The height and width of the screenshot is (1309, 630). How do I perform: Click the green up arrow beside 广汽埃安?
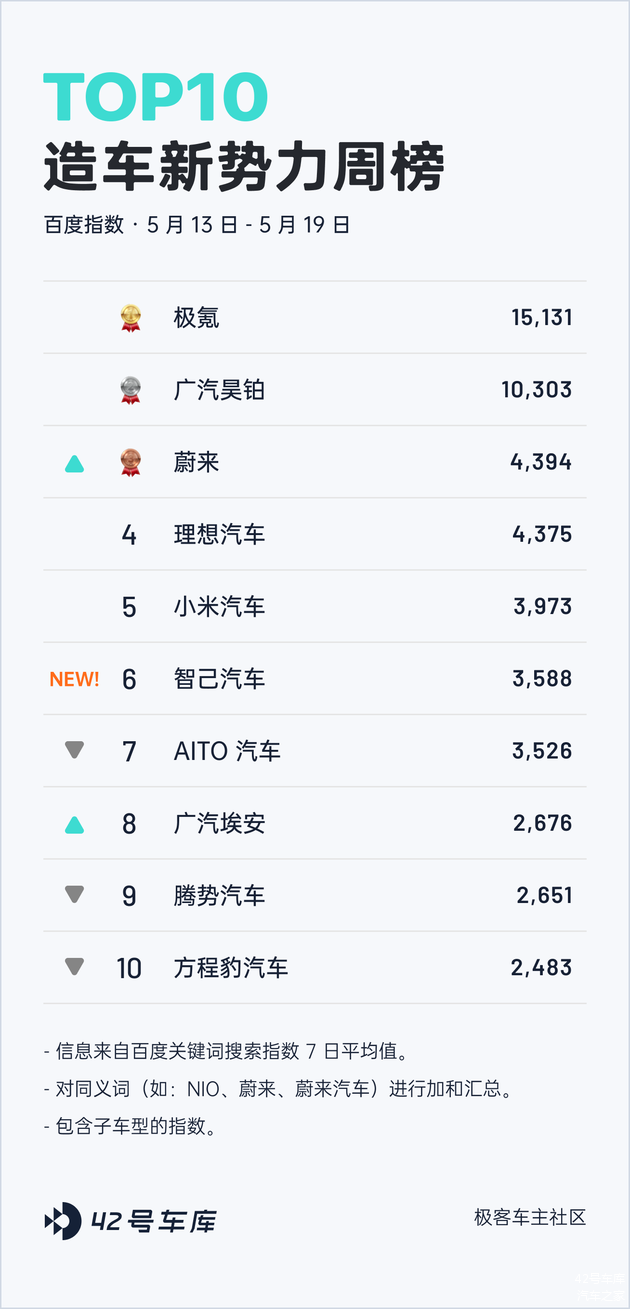click(74, 824)
